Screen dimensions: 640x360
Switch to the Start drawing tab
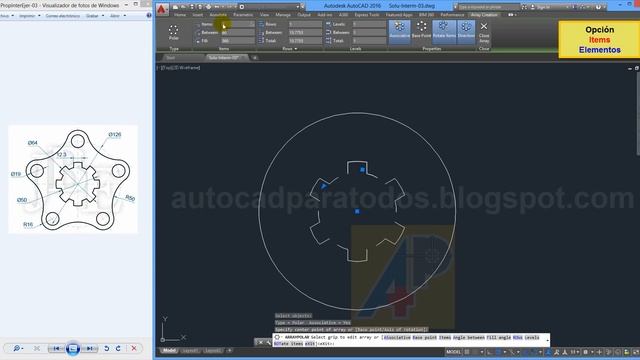pos(171,58)
